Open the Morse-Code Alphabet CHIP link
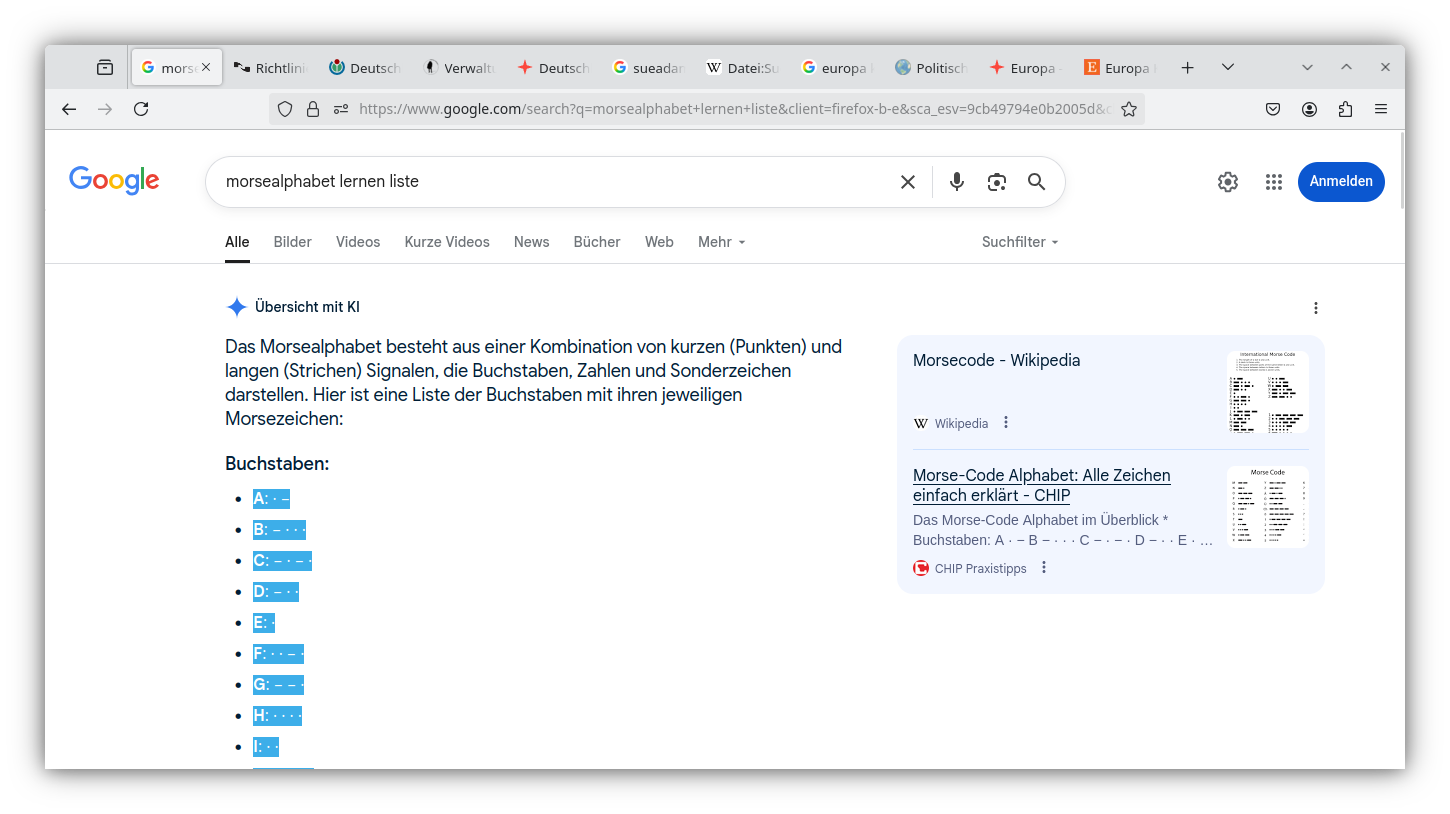The height and width of the screenshot is (814, 1450). coord(1041,485)
